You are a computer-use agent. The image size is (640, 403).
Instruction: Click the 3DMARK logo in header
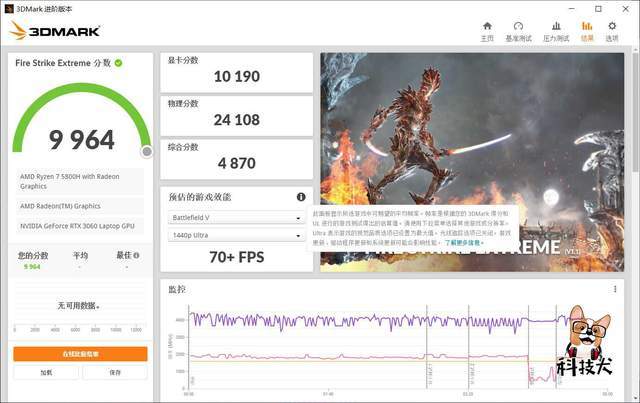tap(55, 31)
